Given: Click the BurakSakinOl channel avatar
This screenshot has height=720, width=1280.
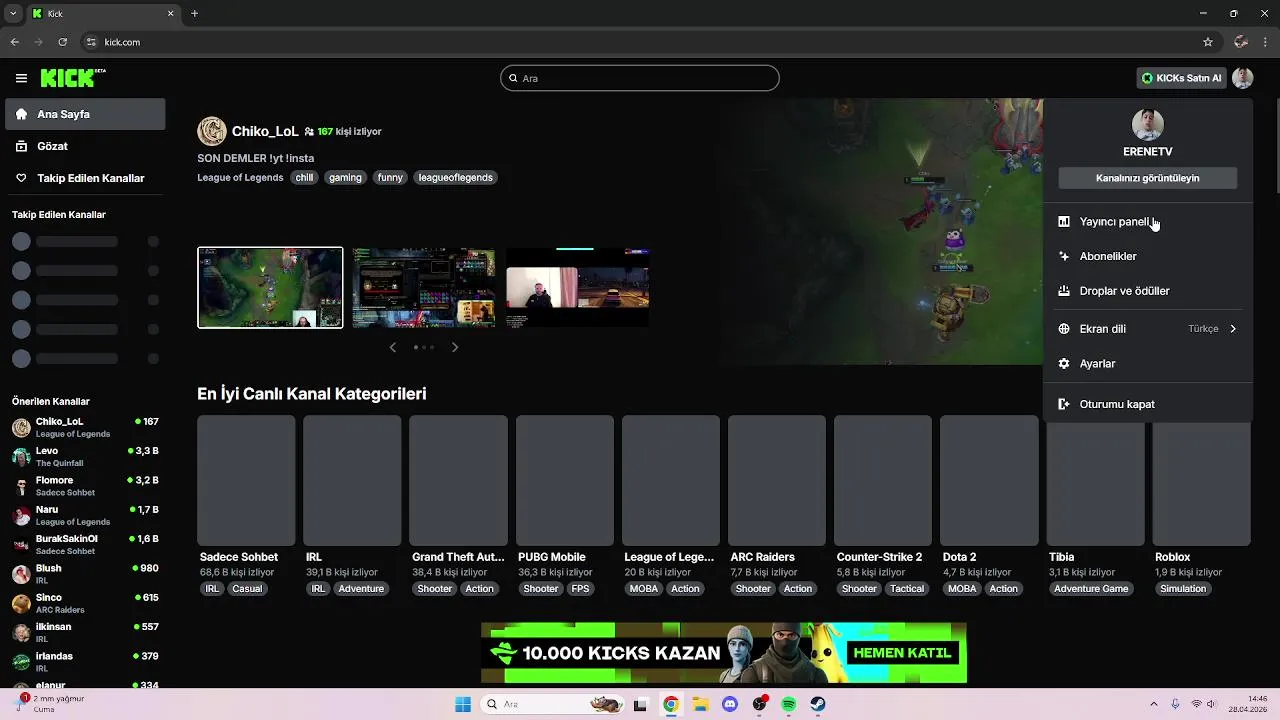Looking at the screenshot, I should click(x=21, y=545).
